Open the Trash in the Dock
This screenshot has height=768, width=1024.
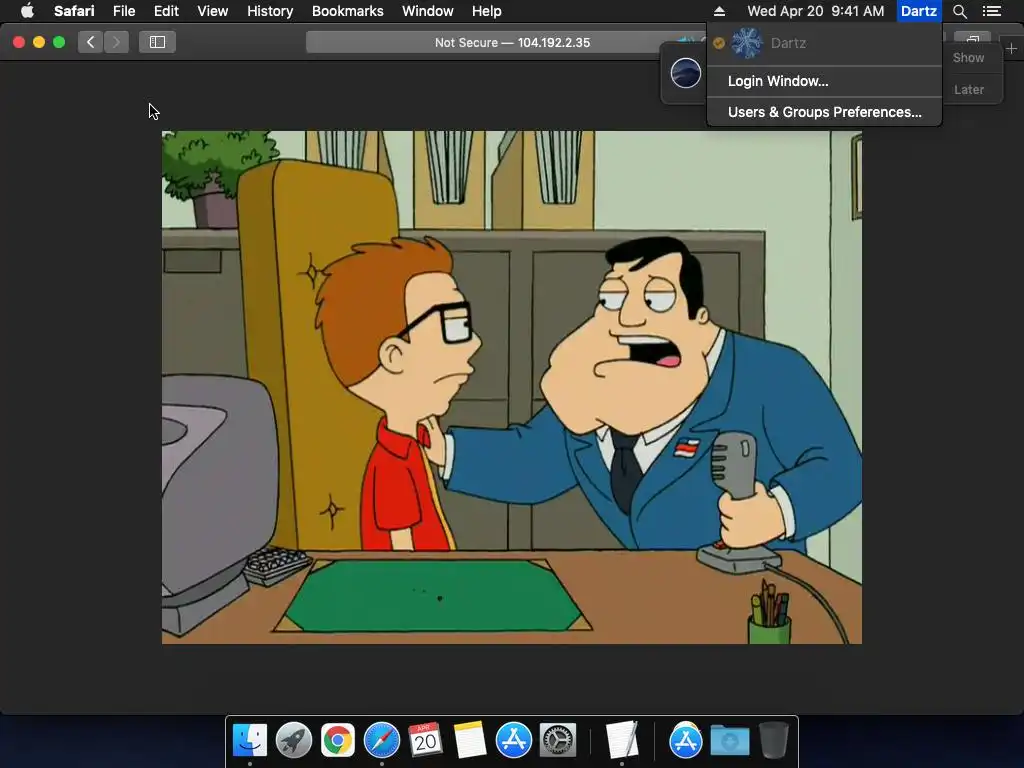tap(773, 740)
